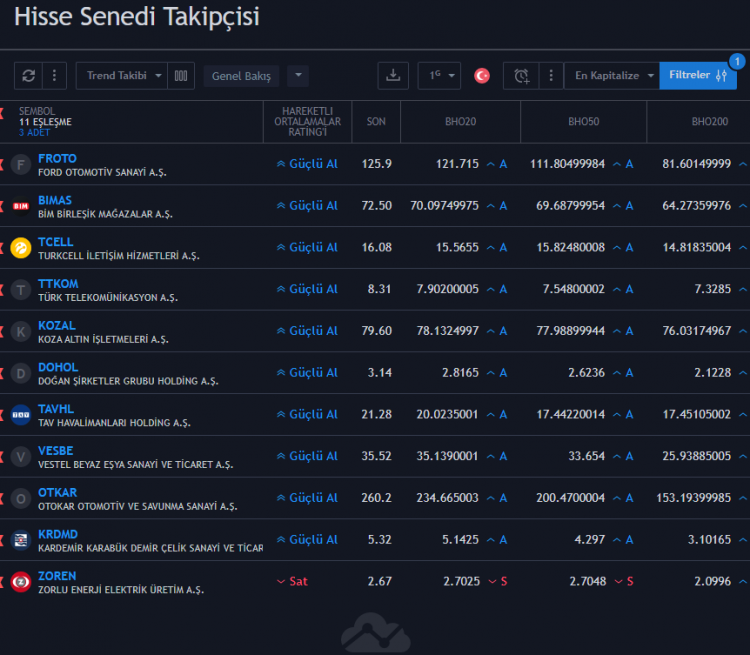The image size is (750, 655).
Task: Click the BHO50 value 17.44220014
Action: point(571,414)
